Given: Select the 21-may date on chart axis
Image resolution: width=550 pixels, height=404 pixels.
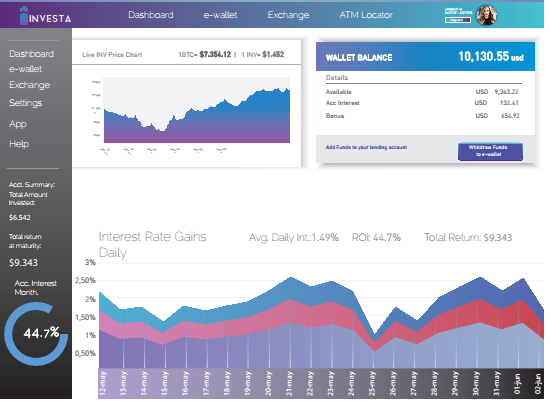Looking at the screenshot, I should [289, 384].
